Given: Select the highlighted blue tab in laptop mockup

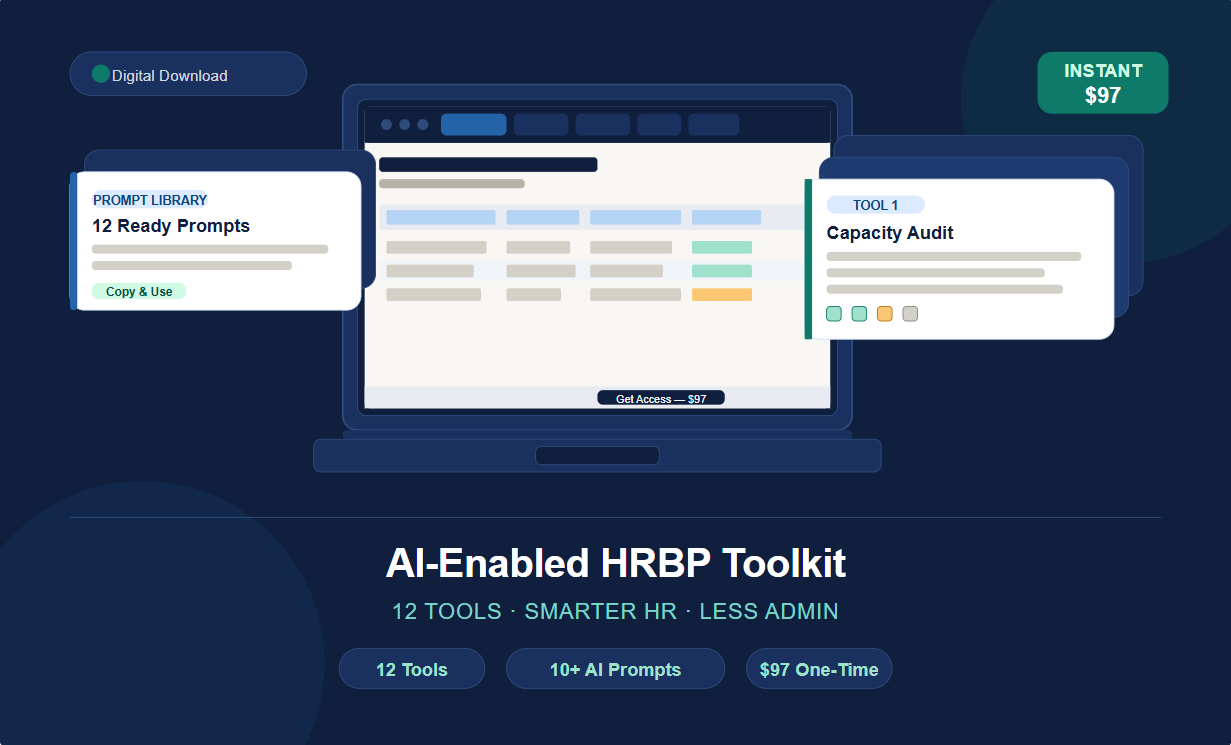Looking at the screenshot, I should (474, 125).
